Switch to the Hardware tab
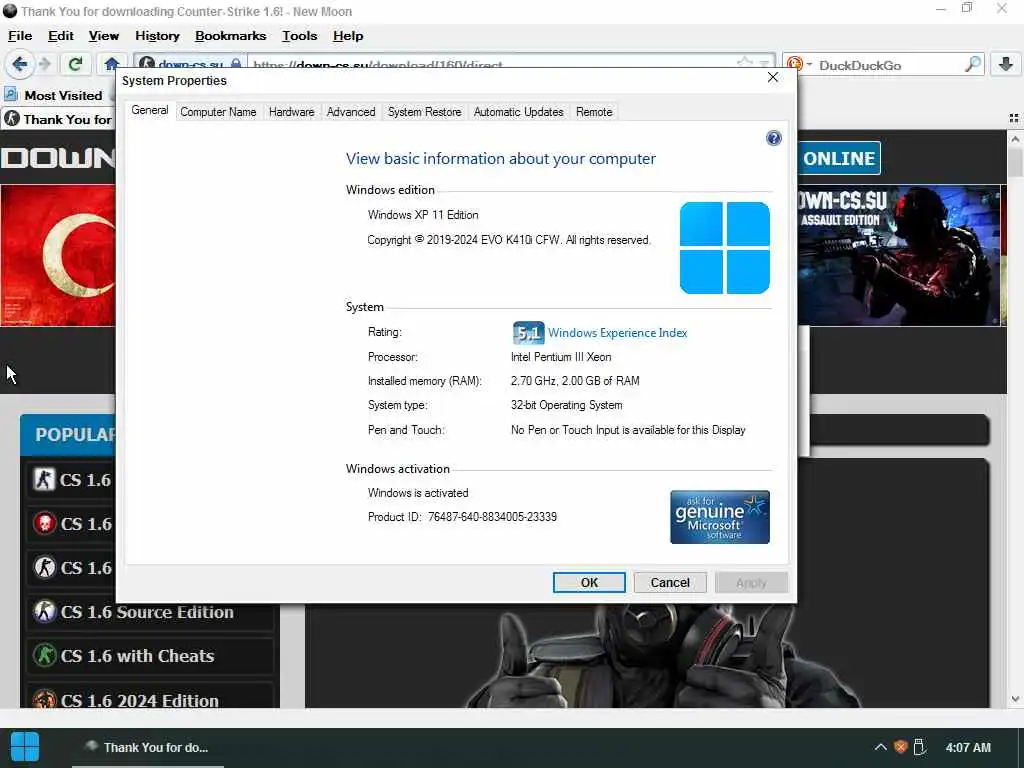1024x768 pixels. click(x=291, y=112)
